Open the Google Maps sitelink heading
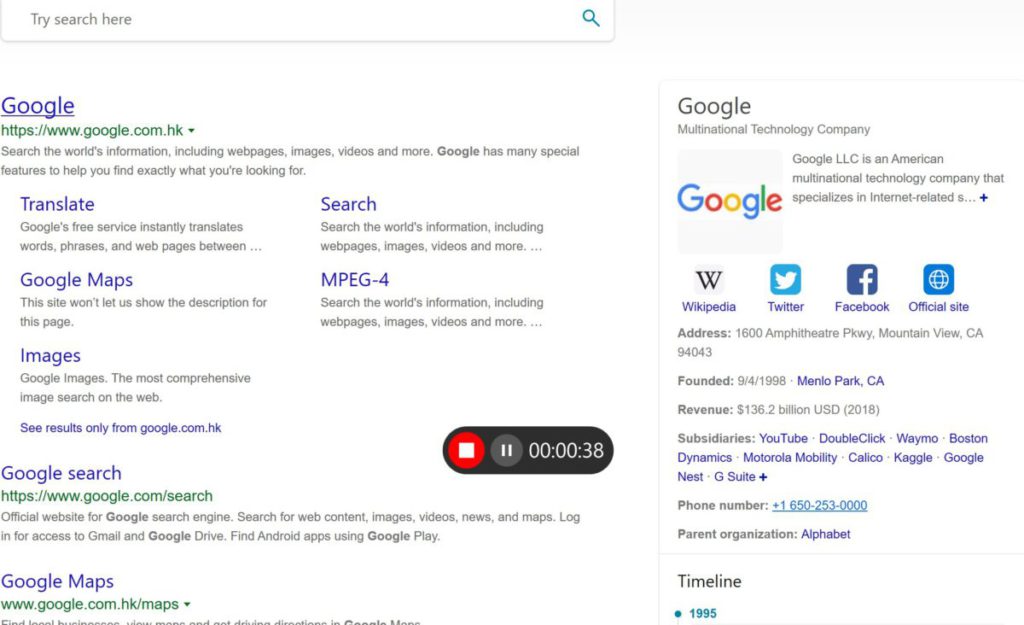The image size is (1024, 625). pyautogui.click(x=76, y=280)
